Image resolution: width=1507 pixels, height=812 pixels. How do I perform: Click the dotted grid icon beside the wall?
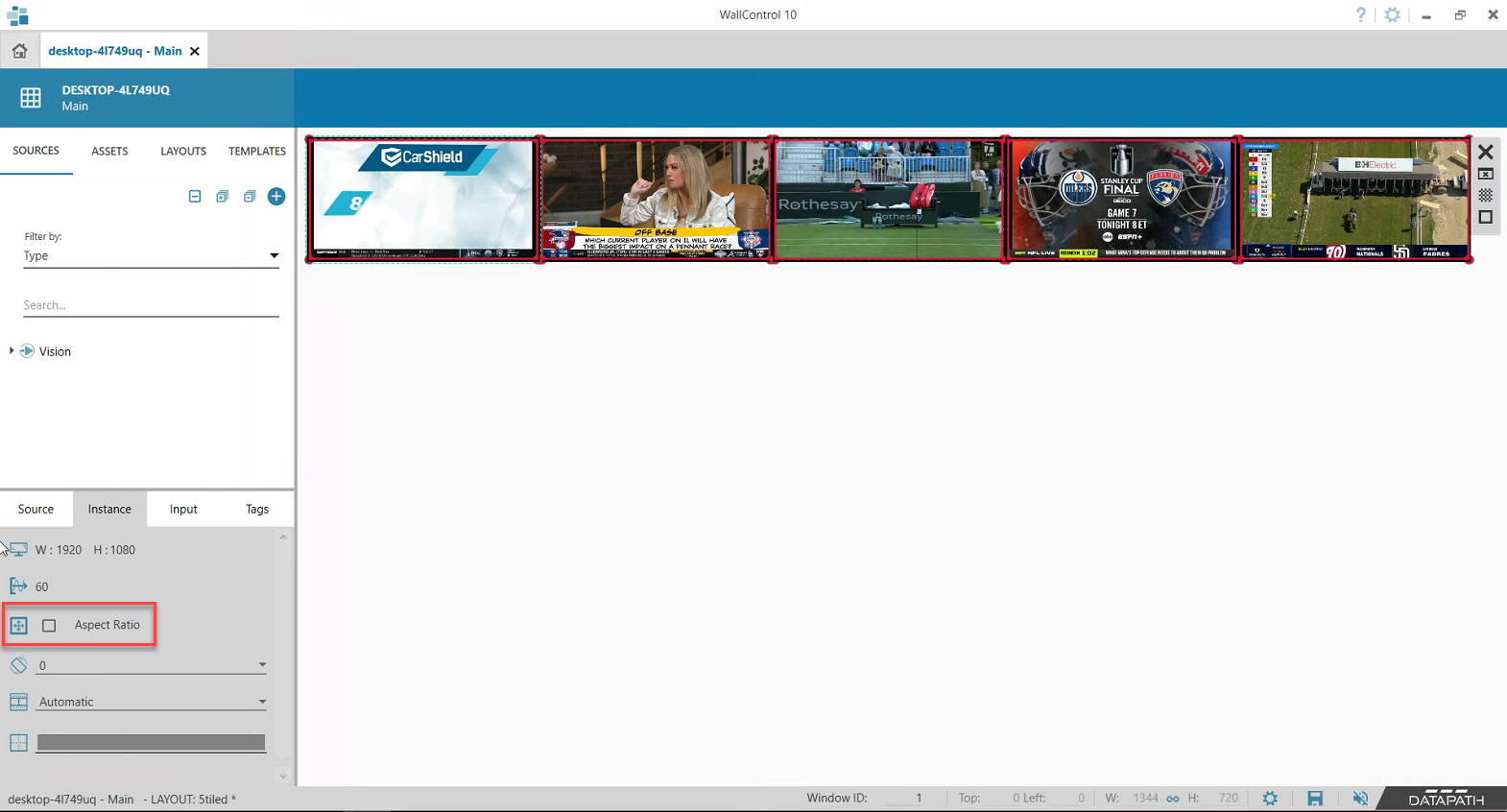click(x=1485, y=196)
